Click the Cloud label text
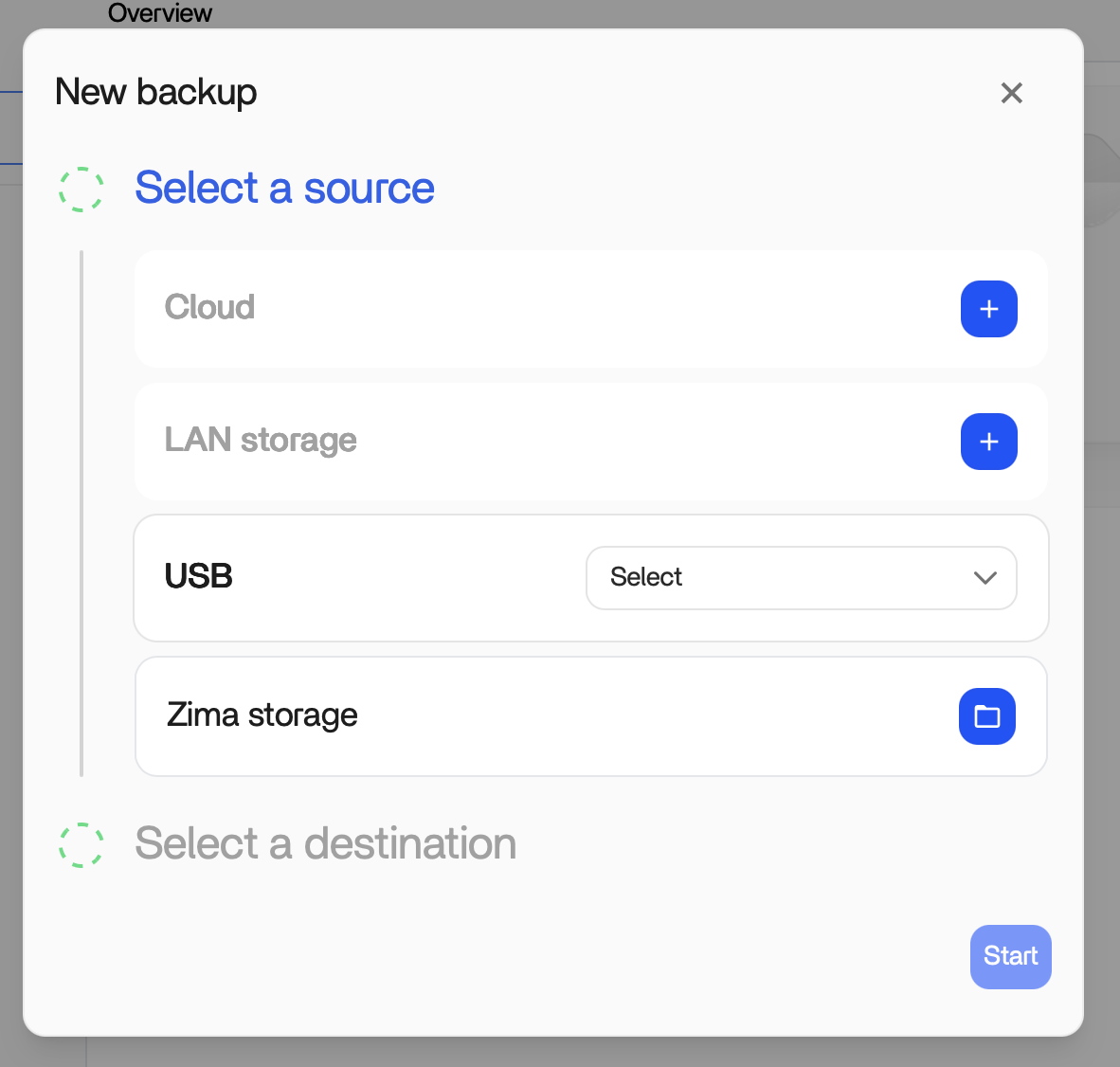Image resolution: width=1120 pixels, height=1067 pixels. 209,307
